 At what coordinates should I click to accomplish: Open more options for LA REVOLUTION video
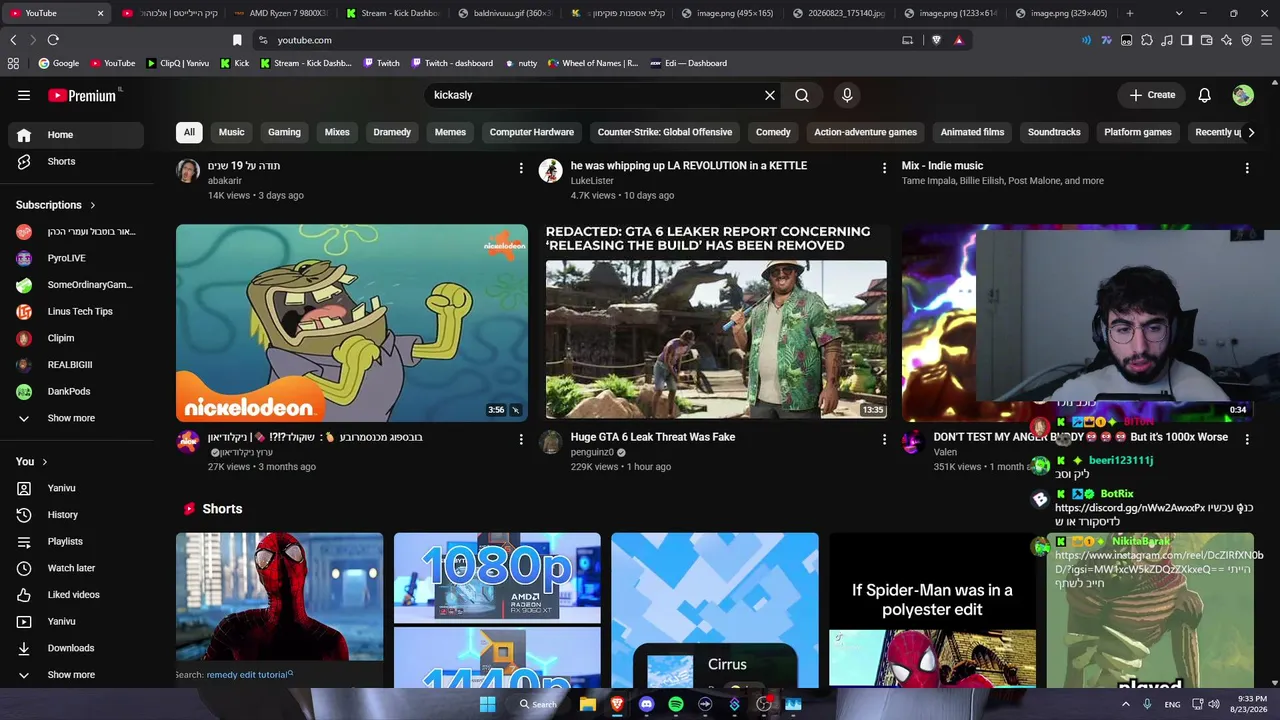[884, 168]
